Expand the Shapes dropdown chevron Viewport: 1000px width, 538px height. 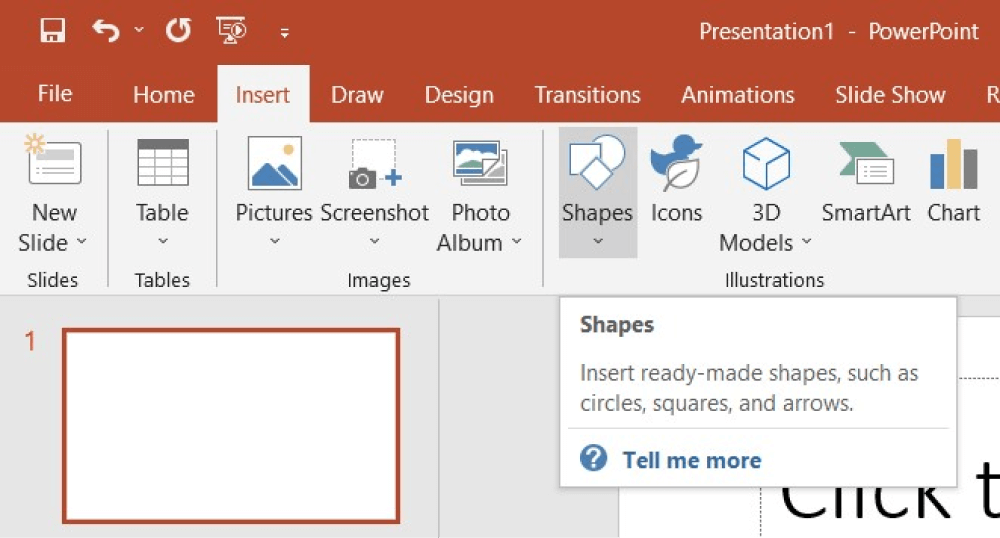coord(598,241)
